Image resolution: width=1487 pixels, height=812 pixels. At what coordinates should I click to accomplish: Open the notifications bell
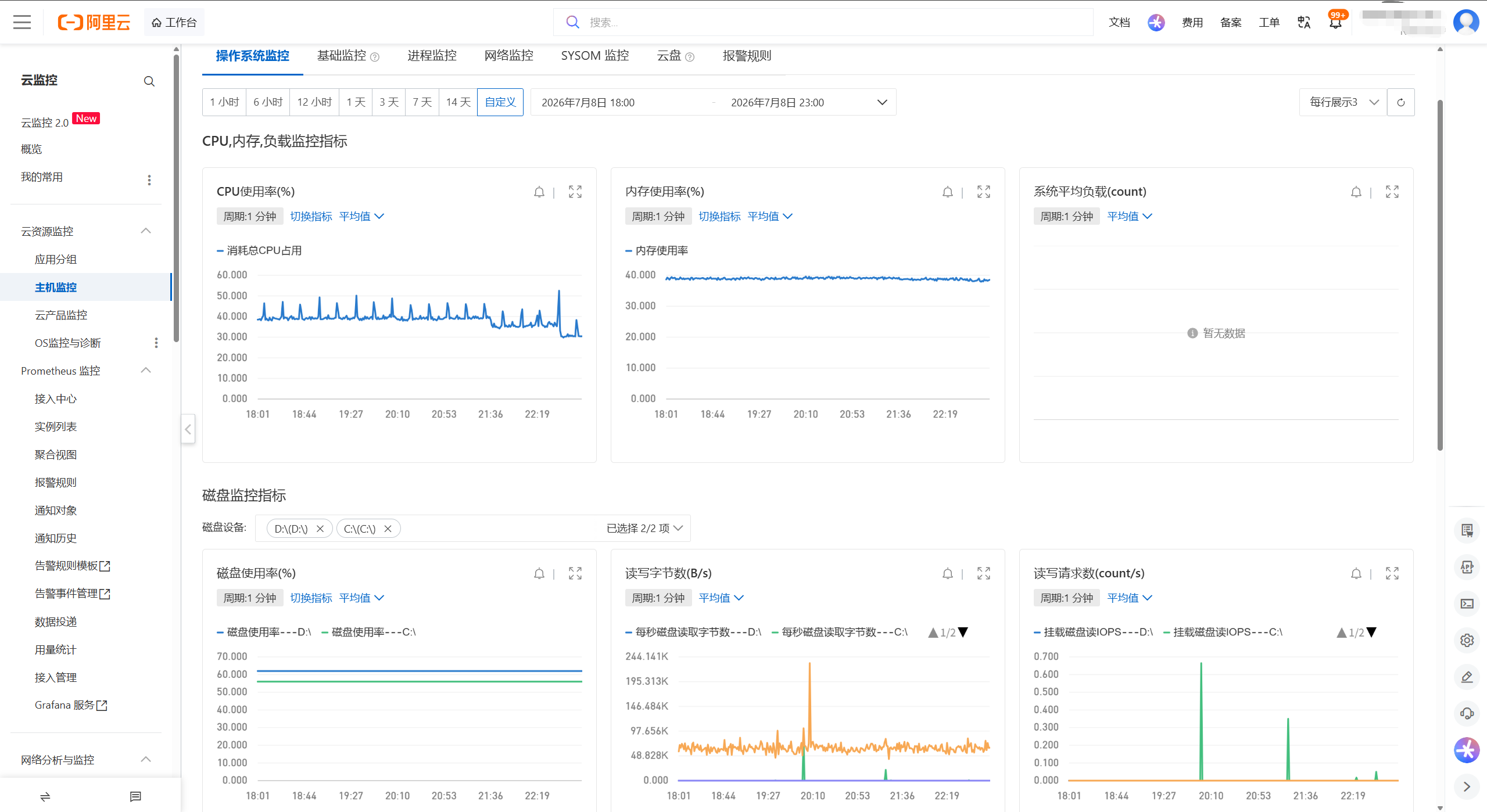(x=1335, y=22)
